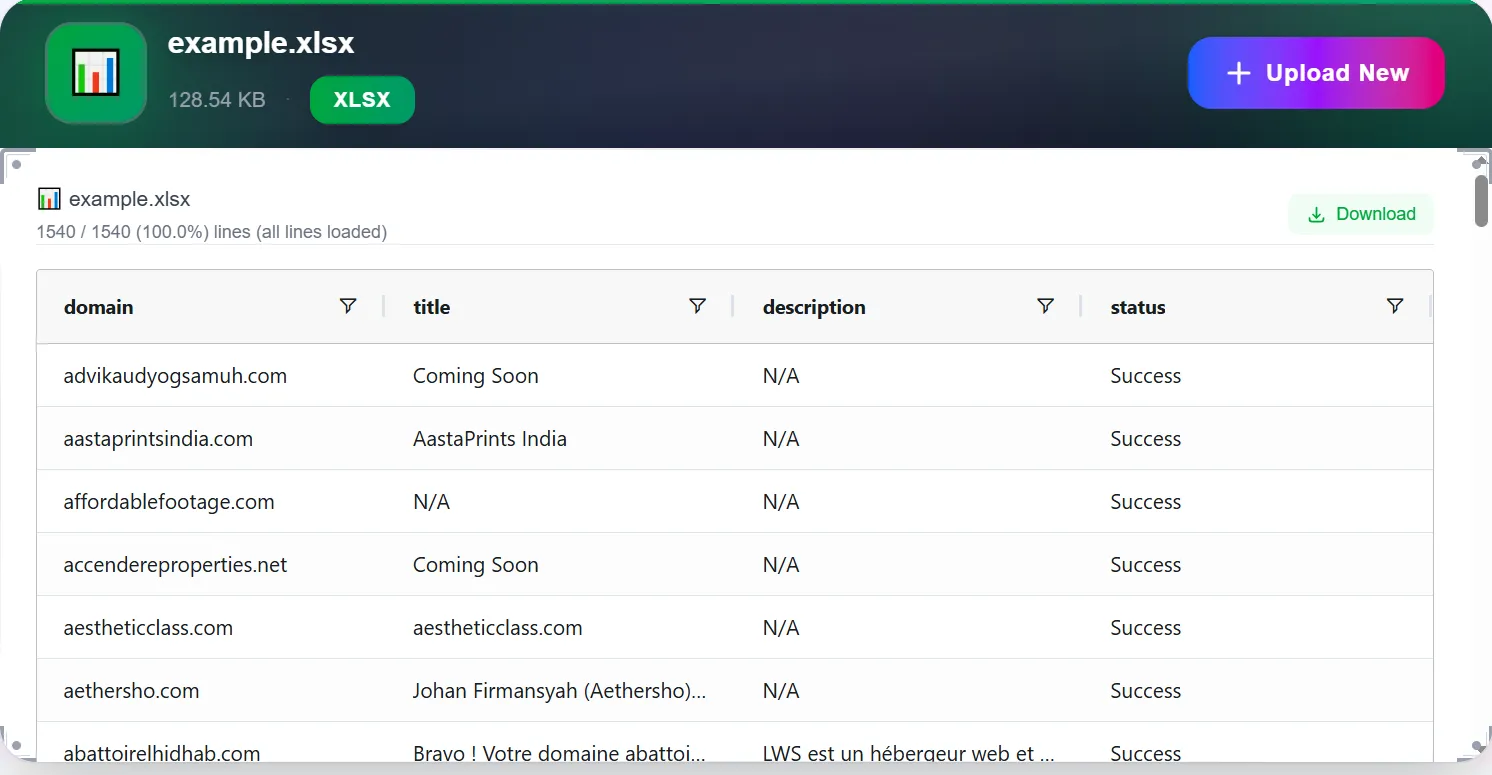
Task: Open the title column filter
Action: coord(698,306)
